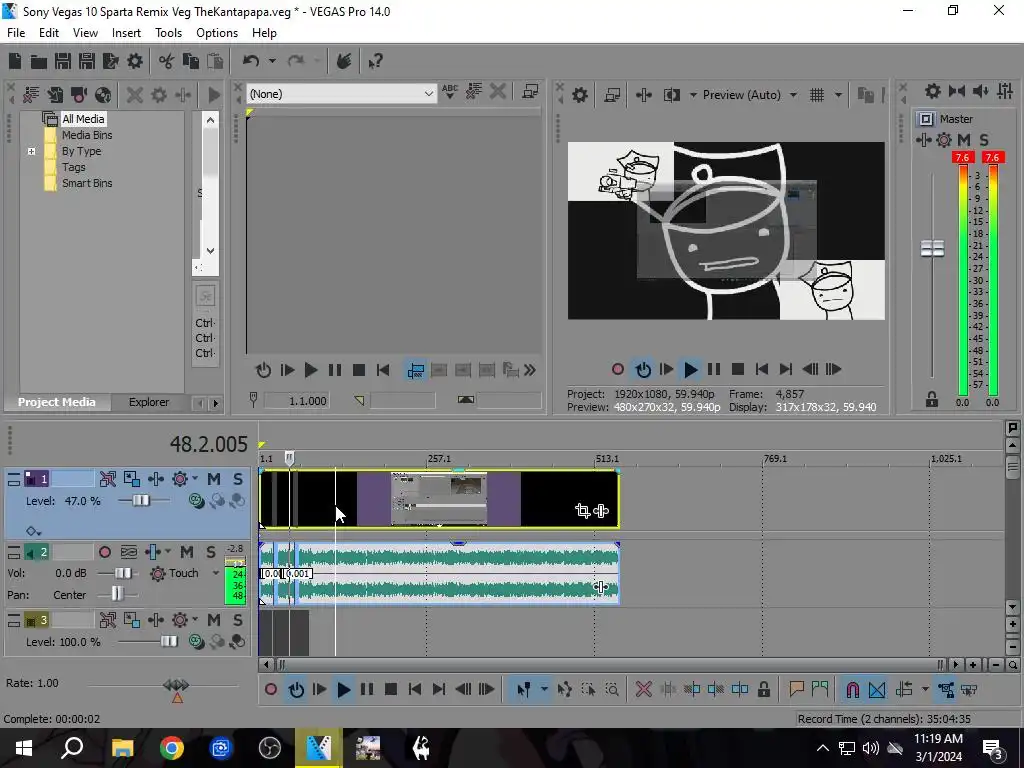This screenshot has width=1024, height=768.
Task: Solo video track 1
Action: (238, 479)
